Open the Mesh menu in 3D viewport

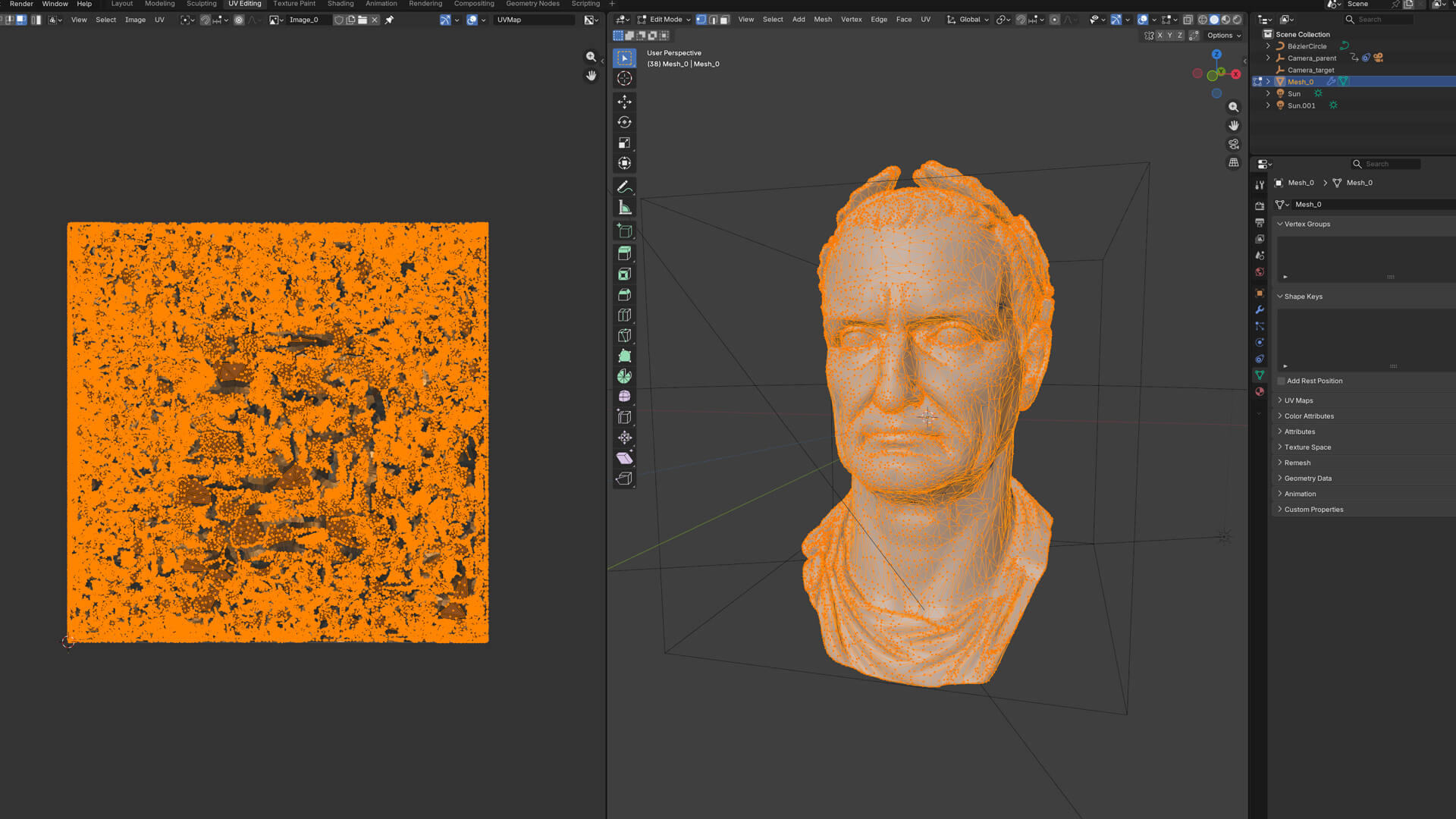point(823,20)
